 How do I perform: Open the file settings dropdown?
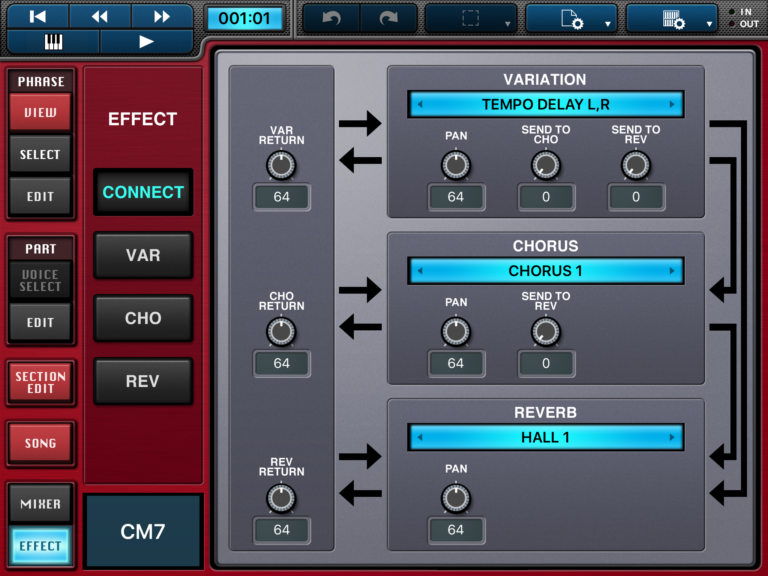(571, 20)
